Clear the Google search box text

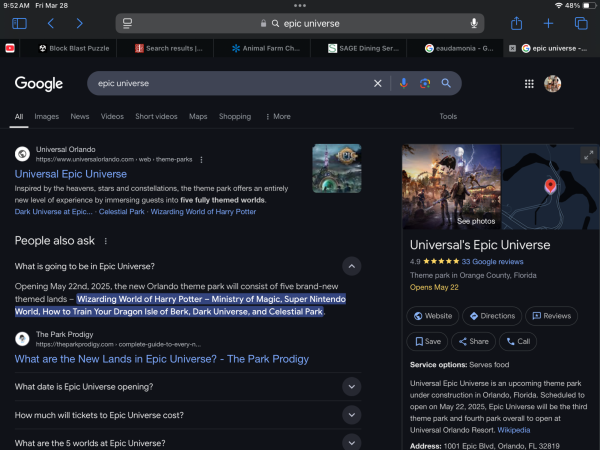(377, 83)
